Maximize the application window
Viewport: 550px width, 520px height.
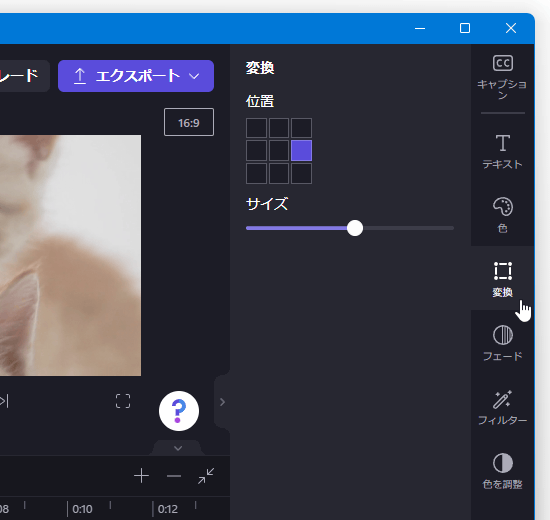(465, 28)
